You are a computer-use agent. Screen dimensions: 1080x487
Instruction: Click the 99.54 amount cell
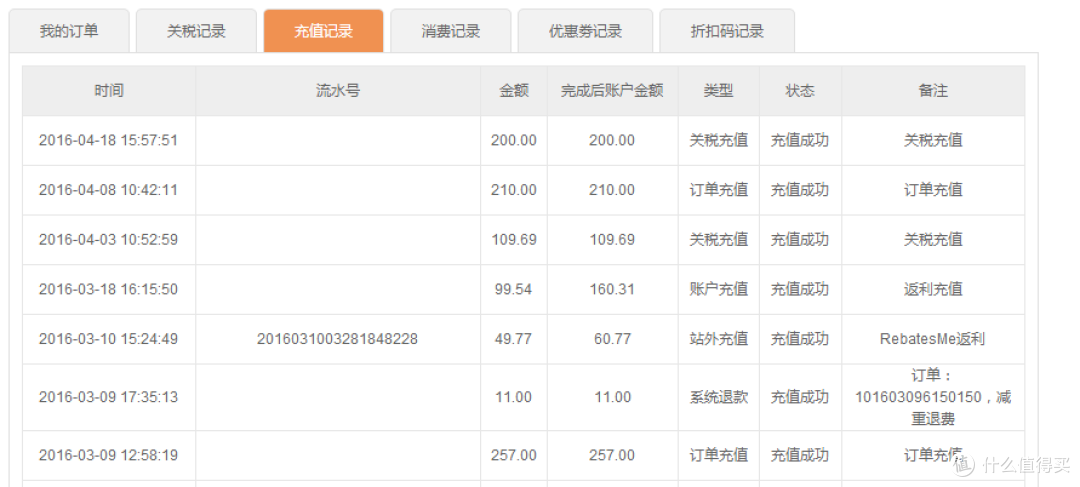pos(514,289)
